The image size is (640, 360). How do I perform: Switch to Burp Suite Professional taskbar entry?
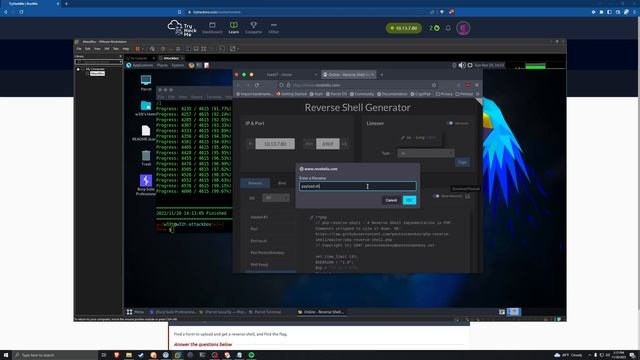(173, 312)
